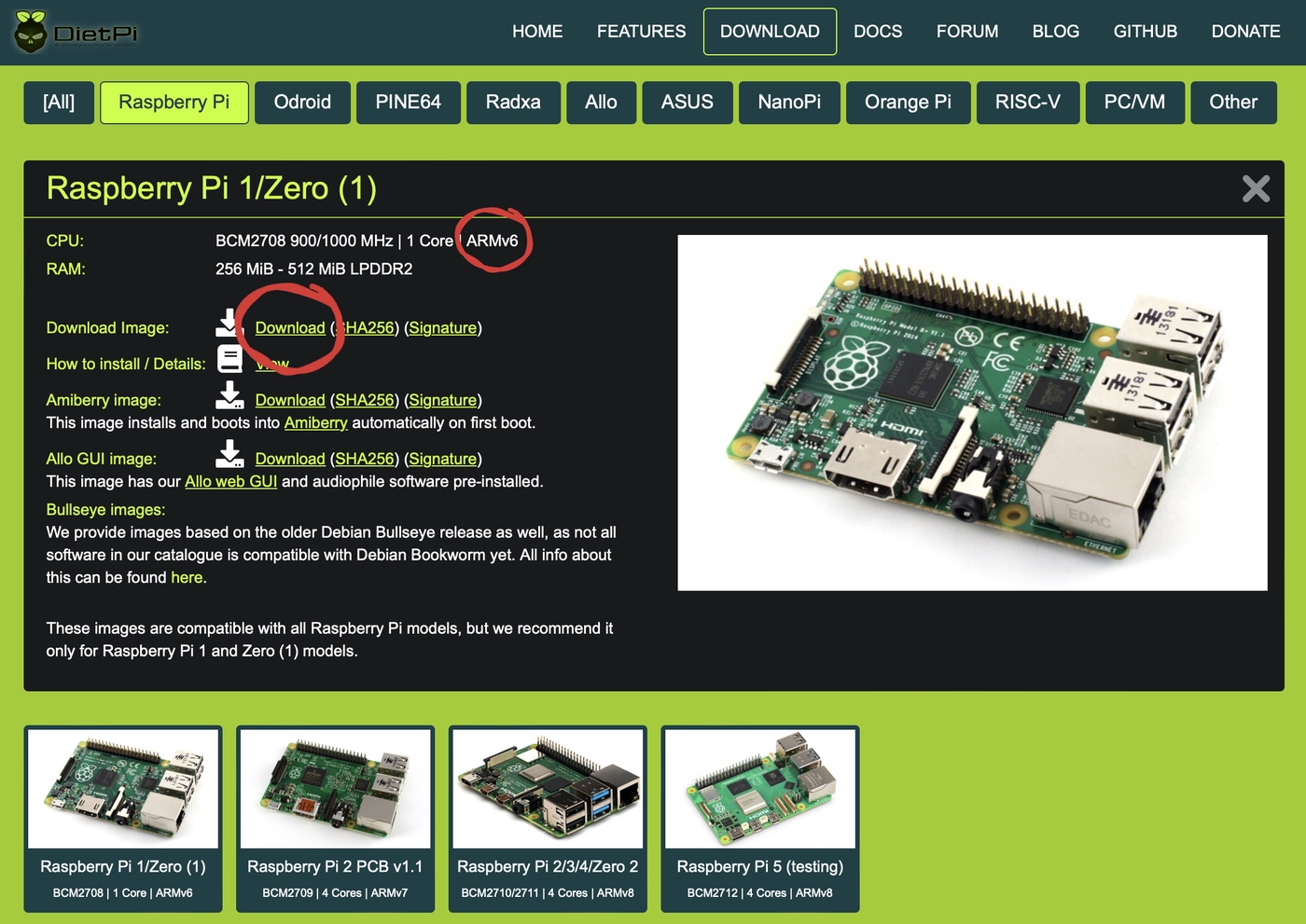
Task: Visit the BLOG menu link
Action: (1056, 32)
